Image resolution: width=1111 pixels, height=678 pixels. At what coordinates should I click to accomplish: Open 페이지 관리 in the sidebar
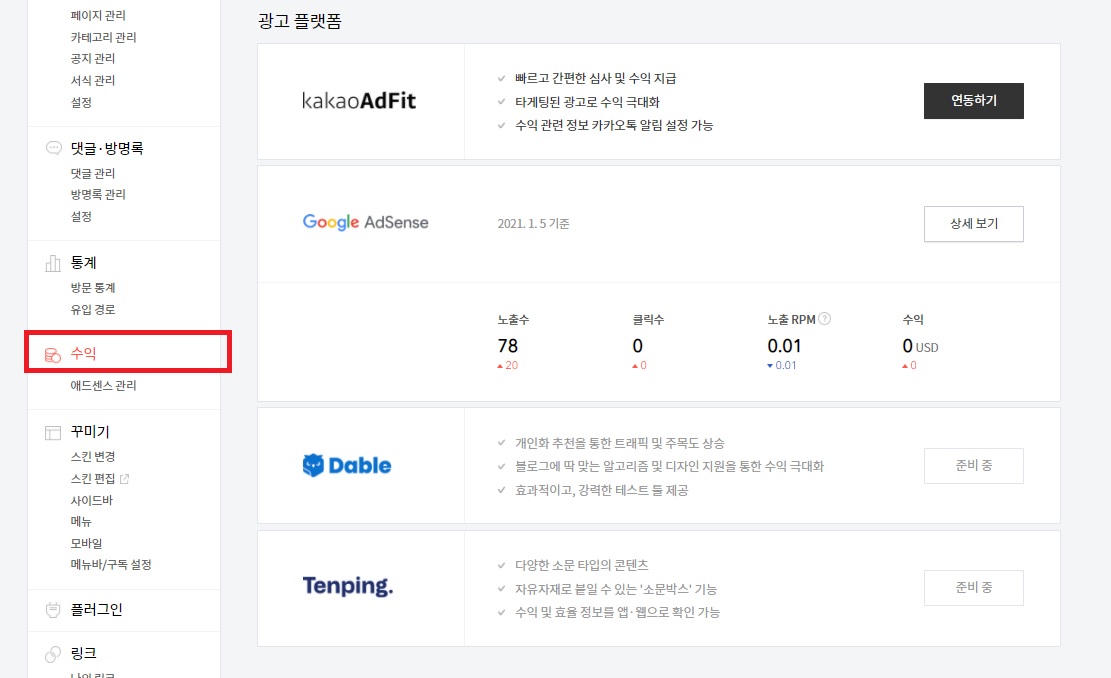tap(98, 16)
